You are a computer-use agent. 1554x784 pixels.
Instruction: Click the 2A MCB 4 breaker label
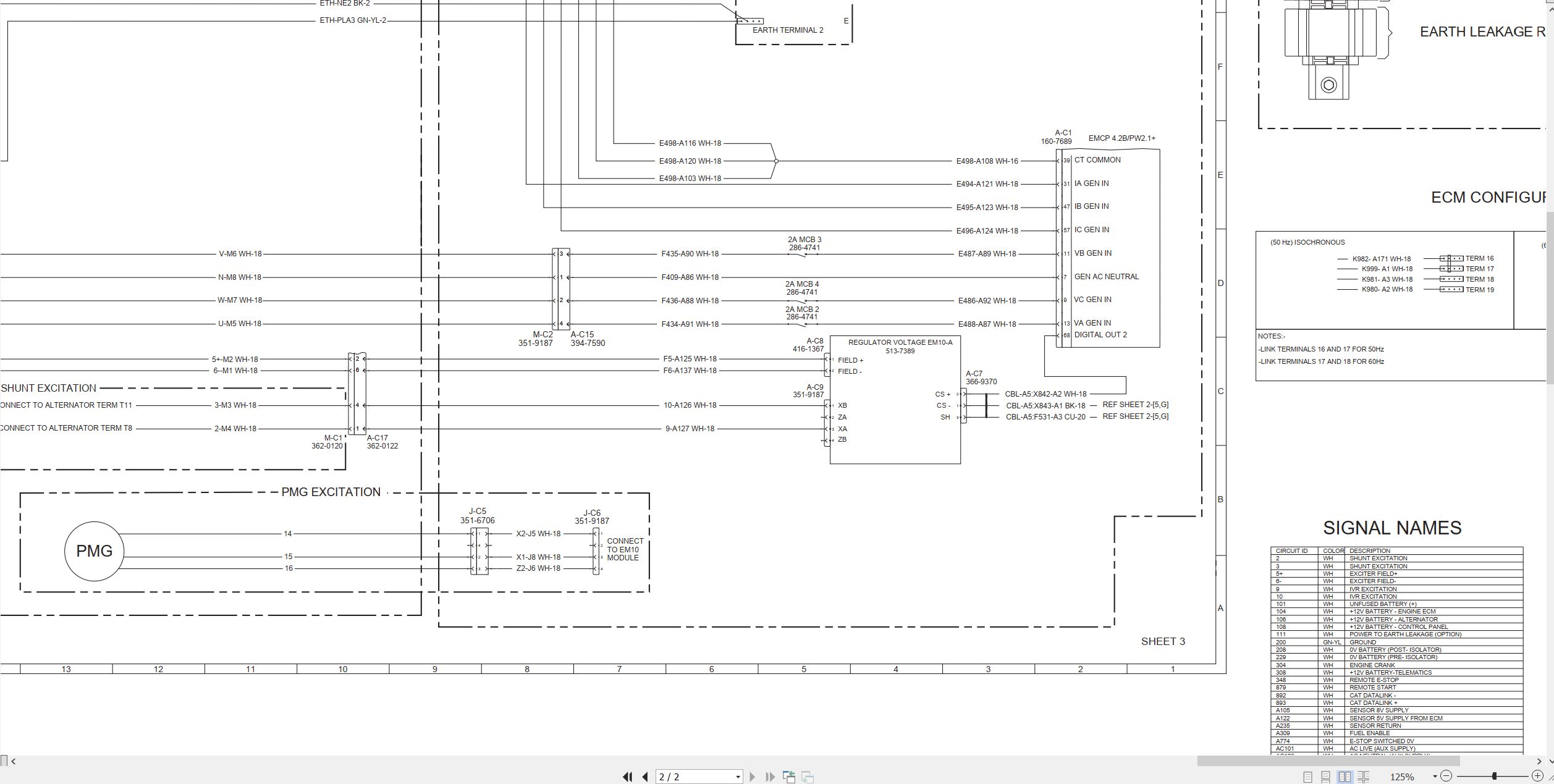point(802,284)
